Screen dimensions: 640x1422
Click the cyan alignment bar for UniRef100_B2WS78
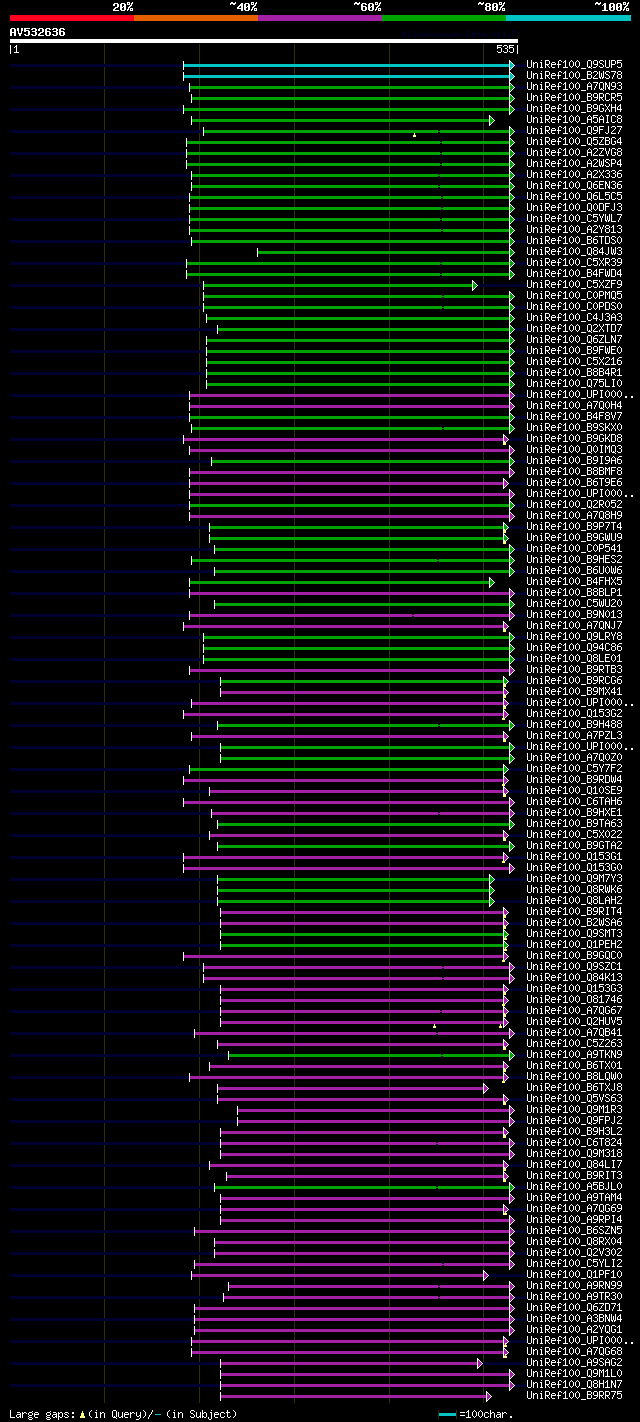(x=349, y=76)
